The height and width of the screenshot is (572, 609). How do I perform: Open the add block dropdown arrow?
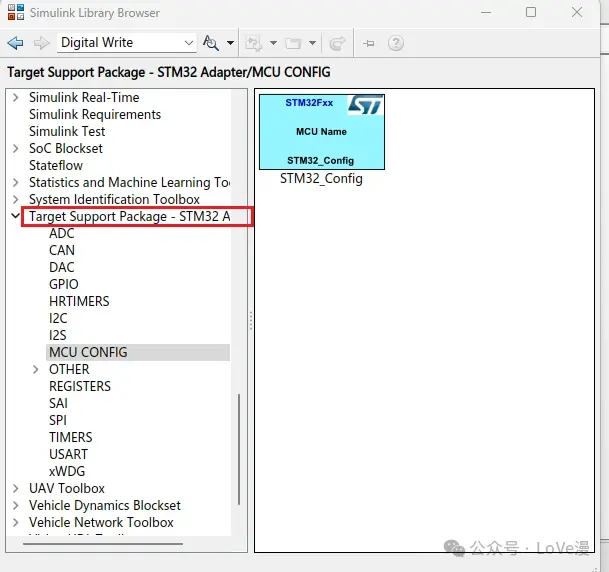click(x=273, y=43)
